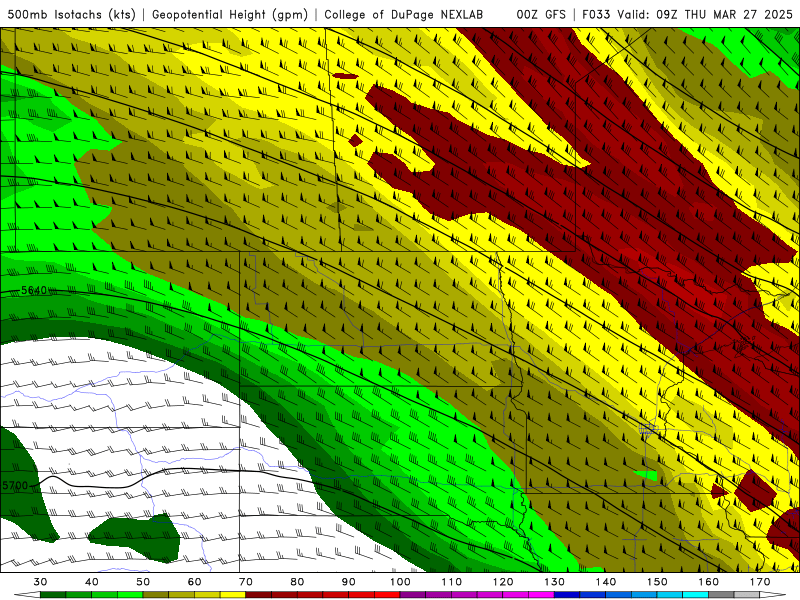This screenshot has height=600, width=800.
Task: Click the 70 label on the color scale
Action: click(246, 582)
